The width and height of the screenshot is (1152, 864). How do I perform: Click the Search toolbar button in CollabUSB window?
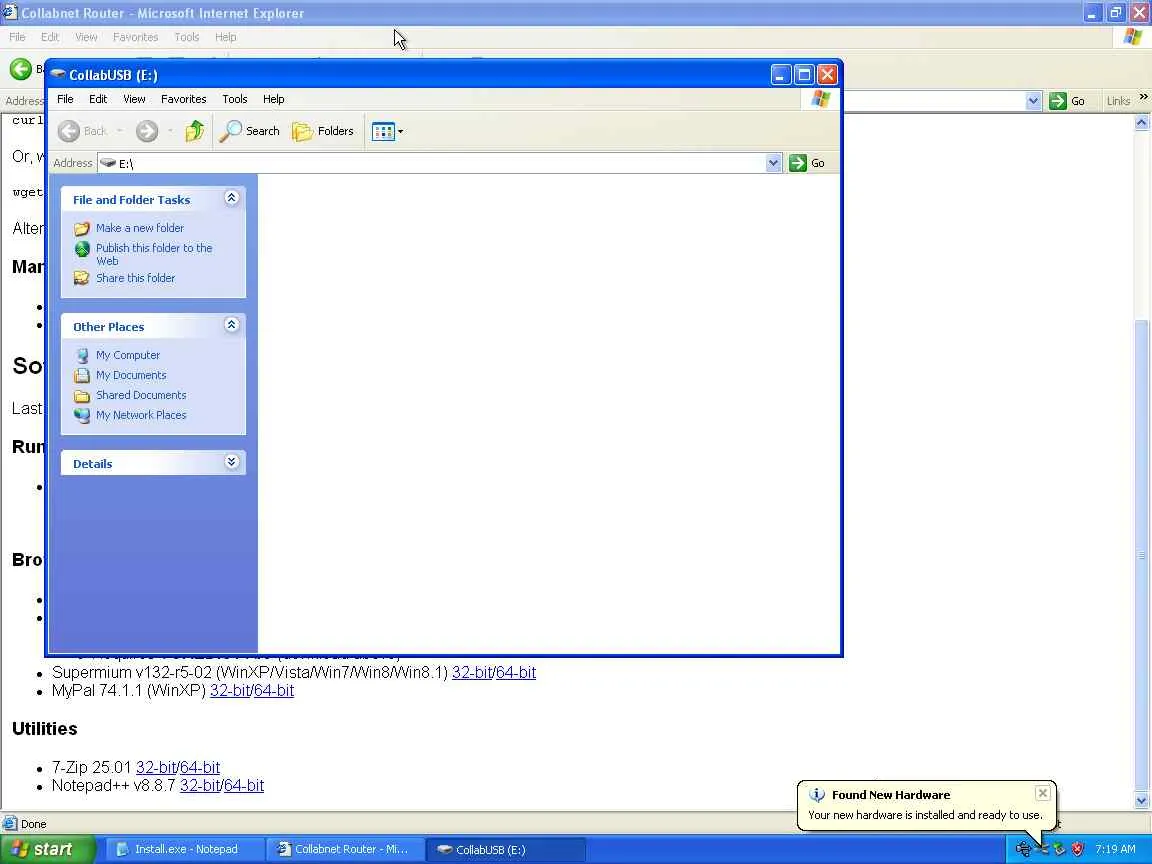point(250,131)
